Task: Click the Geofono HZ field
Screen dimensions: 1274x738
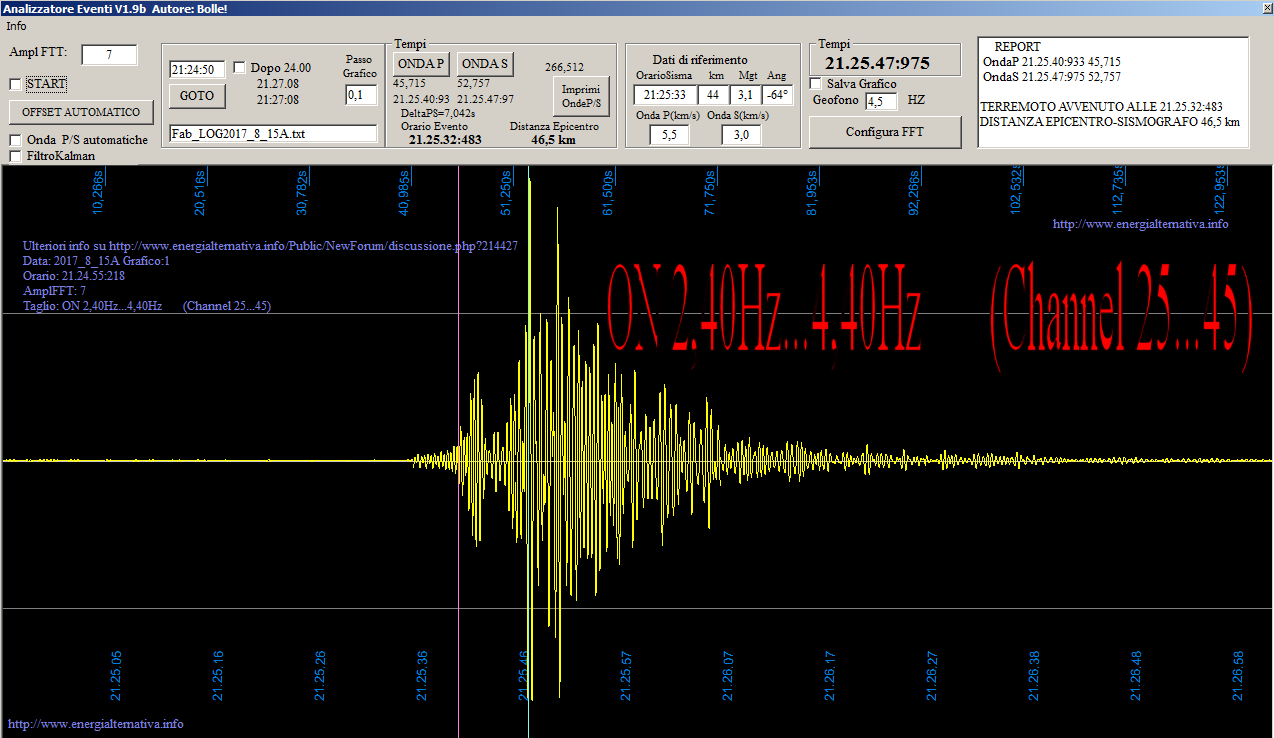Action: 881,101
